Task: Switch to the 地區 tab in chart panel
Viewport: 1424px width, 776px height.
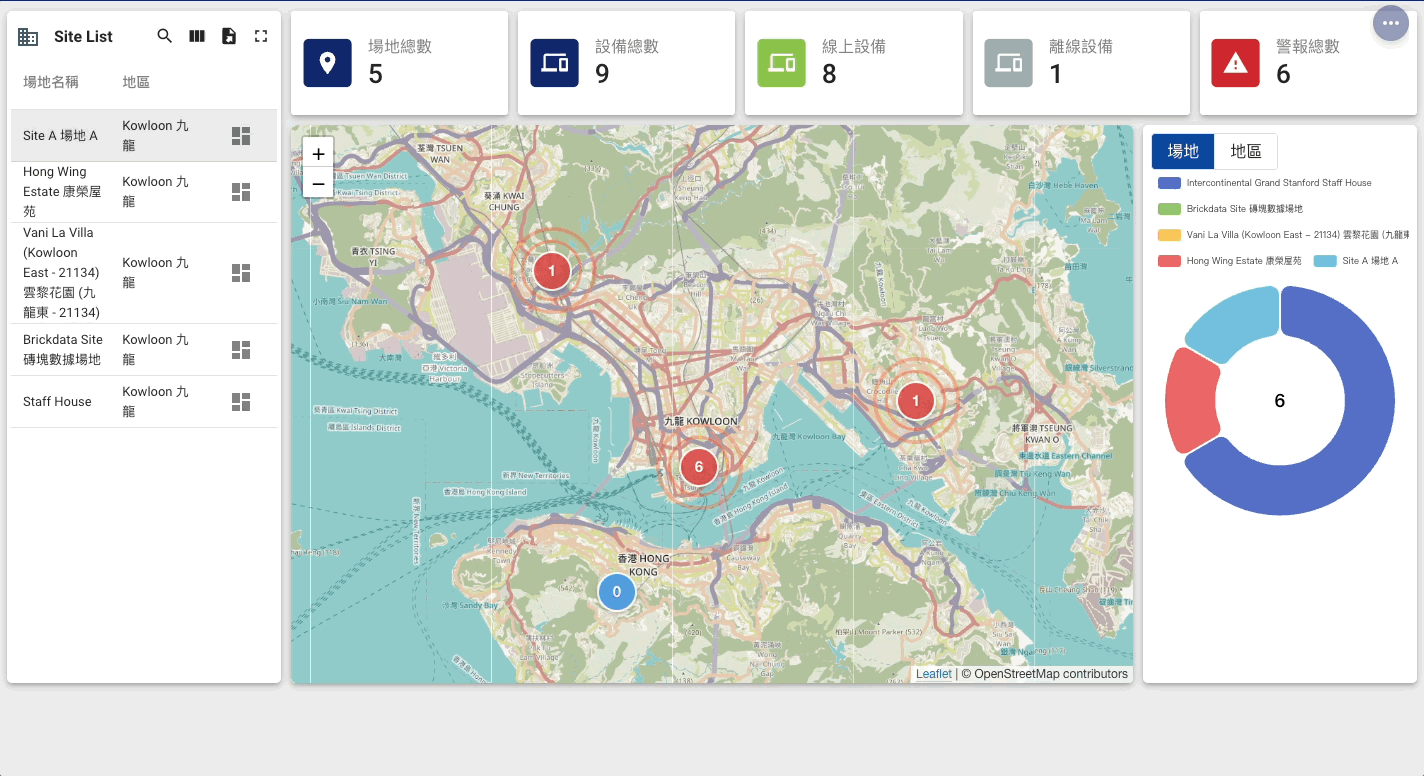Action: point(1247,151)
